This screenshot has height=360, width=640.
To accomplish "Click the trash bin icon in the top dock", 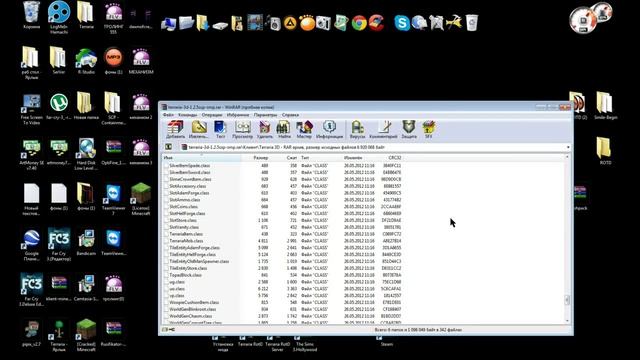I will pos(471,23).
